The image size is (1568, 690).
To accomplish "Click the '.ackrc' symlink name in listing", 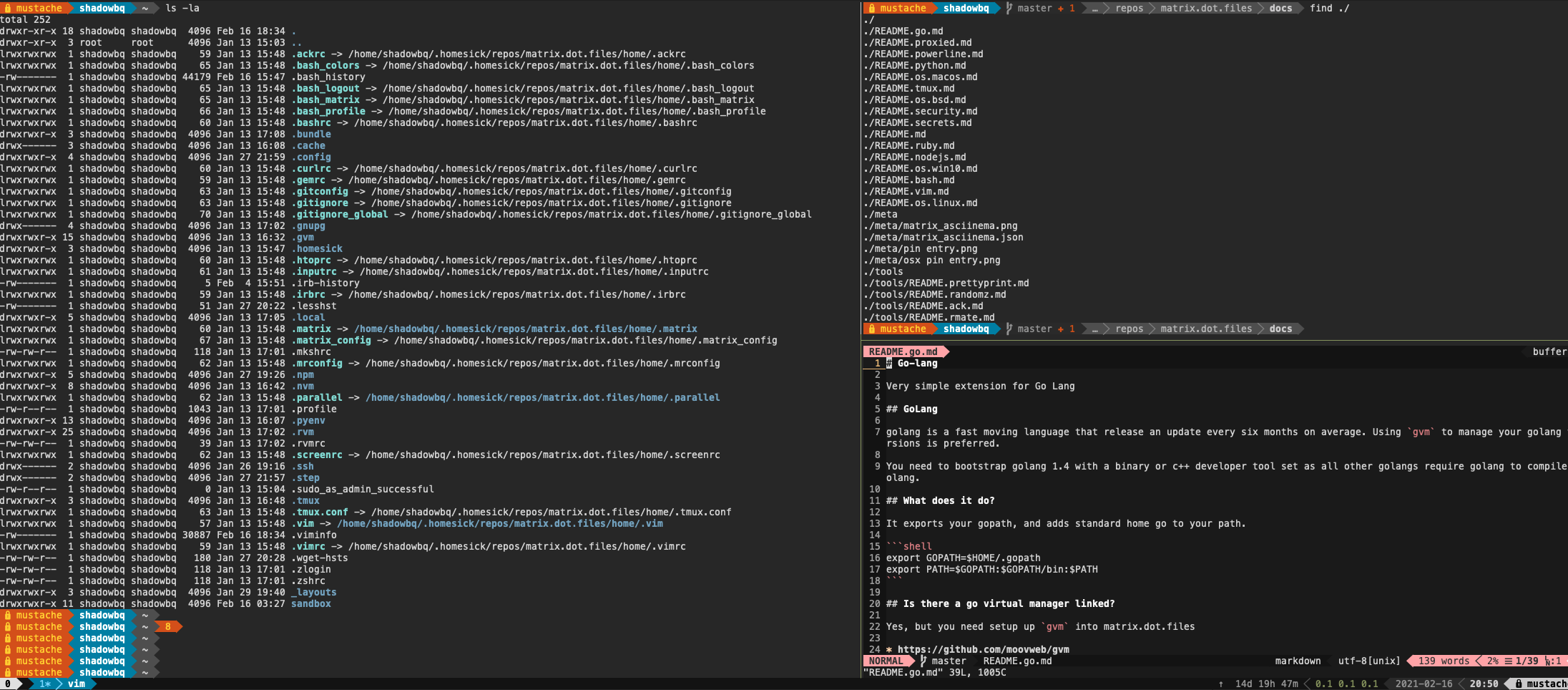I will pos(308,54).
